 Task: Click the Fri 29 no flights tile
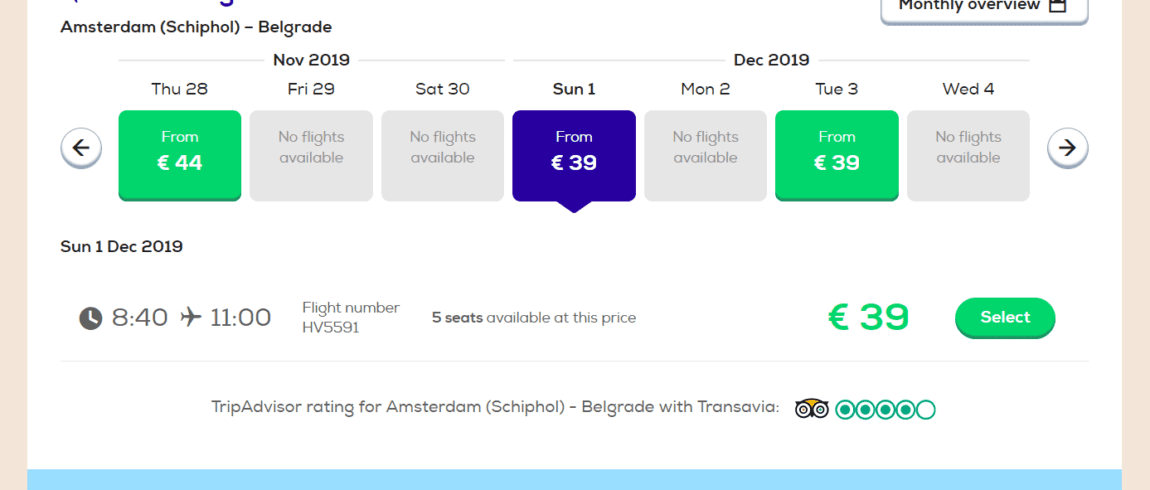(311, 156)
